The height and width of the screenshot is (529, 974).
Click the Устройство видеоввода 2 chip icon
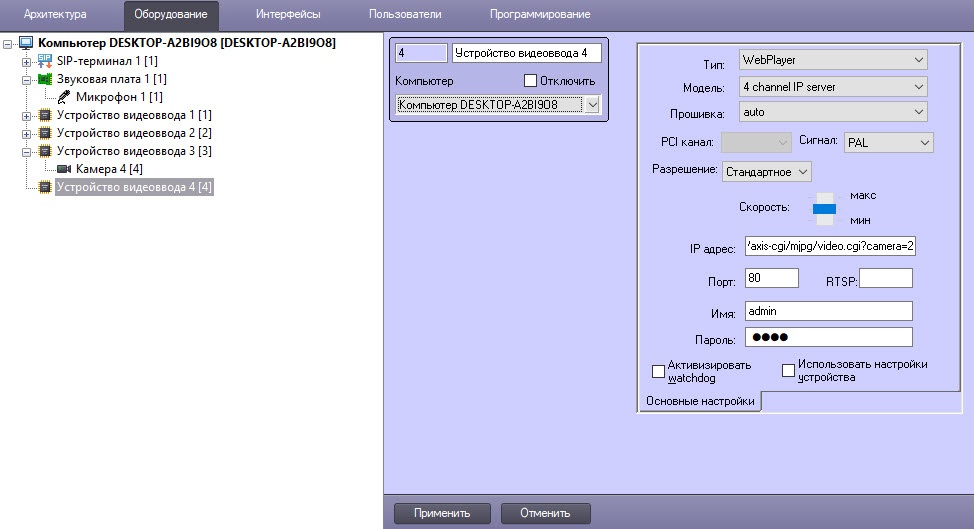point(44,133)
